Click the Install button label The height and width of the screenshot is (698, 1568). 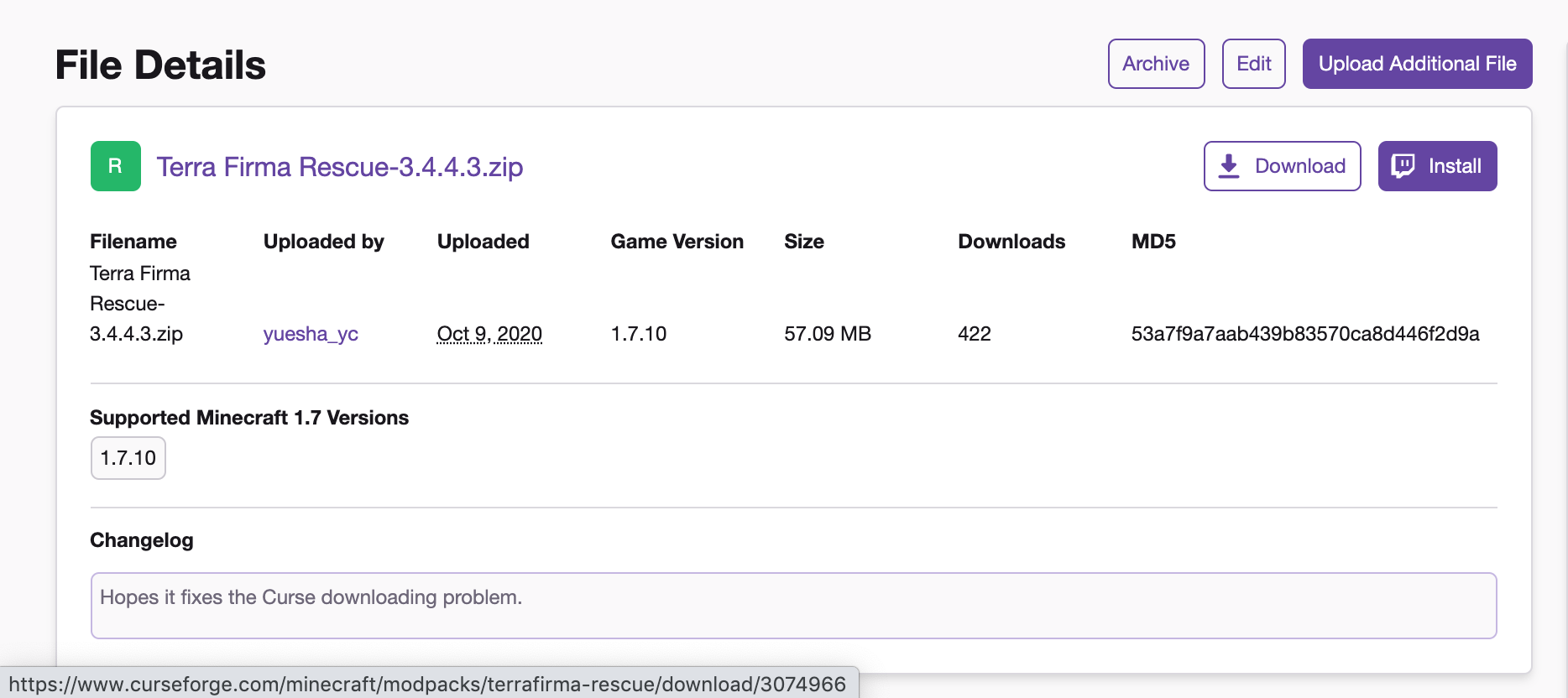(1455, 166)
